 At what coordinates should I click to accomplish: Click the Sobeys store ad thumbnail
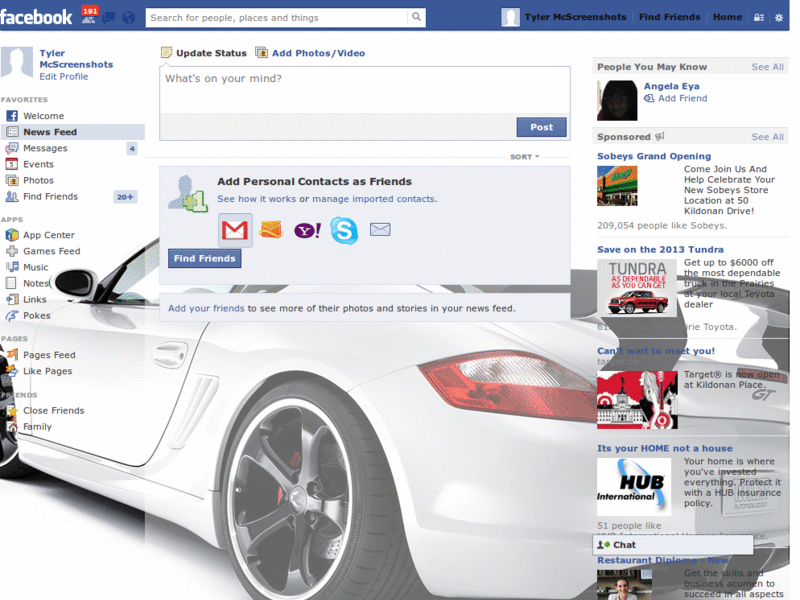tap(617, 185)
